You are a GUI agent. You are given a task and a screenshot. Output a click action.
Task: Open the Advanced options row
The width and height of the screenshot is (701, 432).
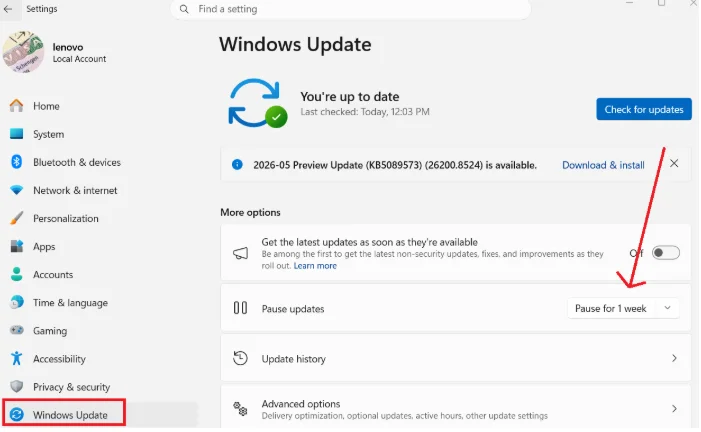click(x=456, y=408)
